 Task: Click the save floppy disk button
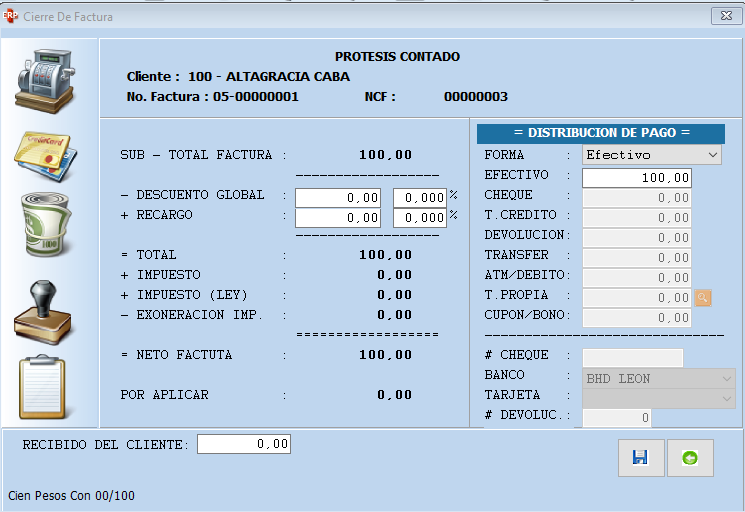640,458
